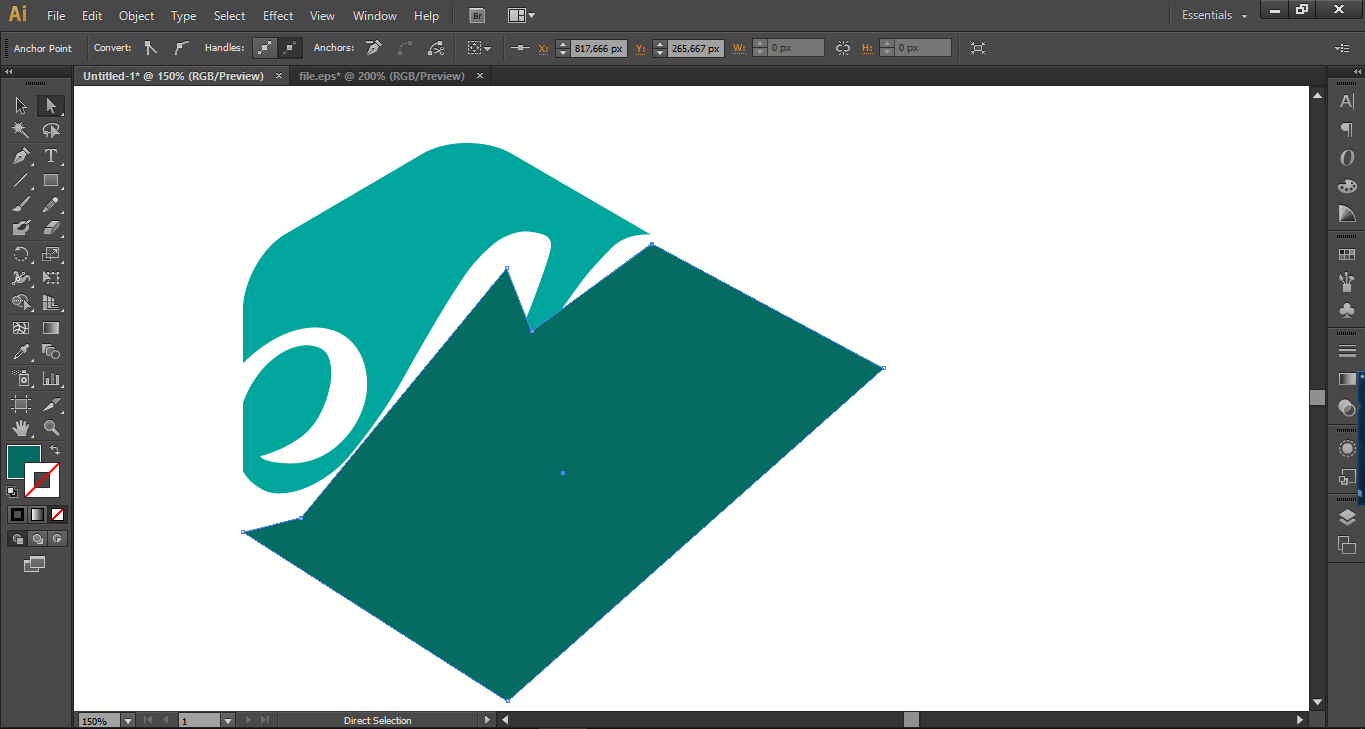Expand the arrange documents dropdown

521,16
